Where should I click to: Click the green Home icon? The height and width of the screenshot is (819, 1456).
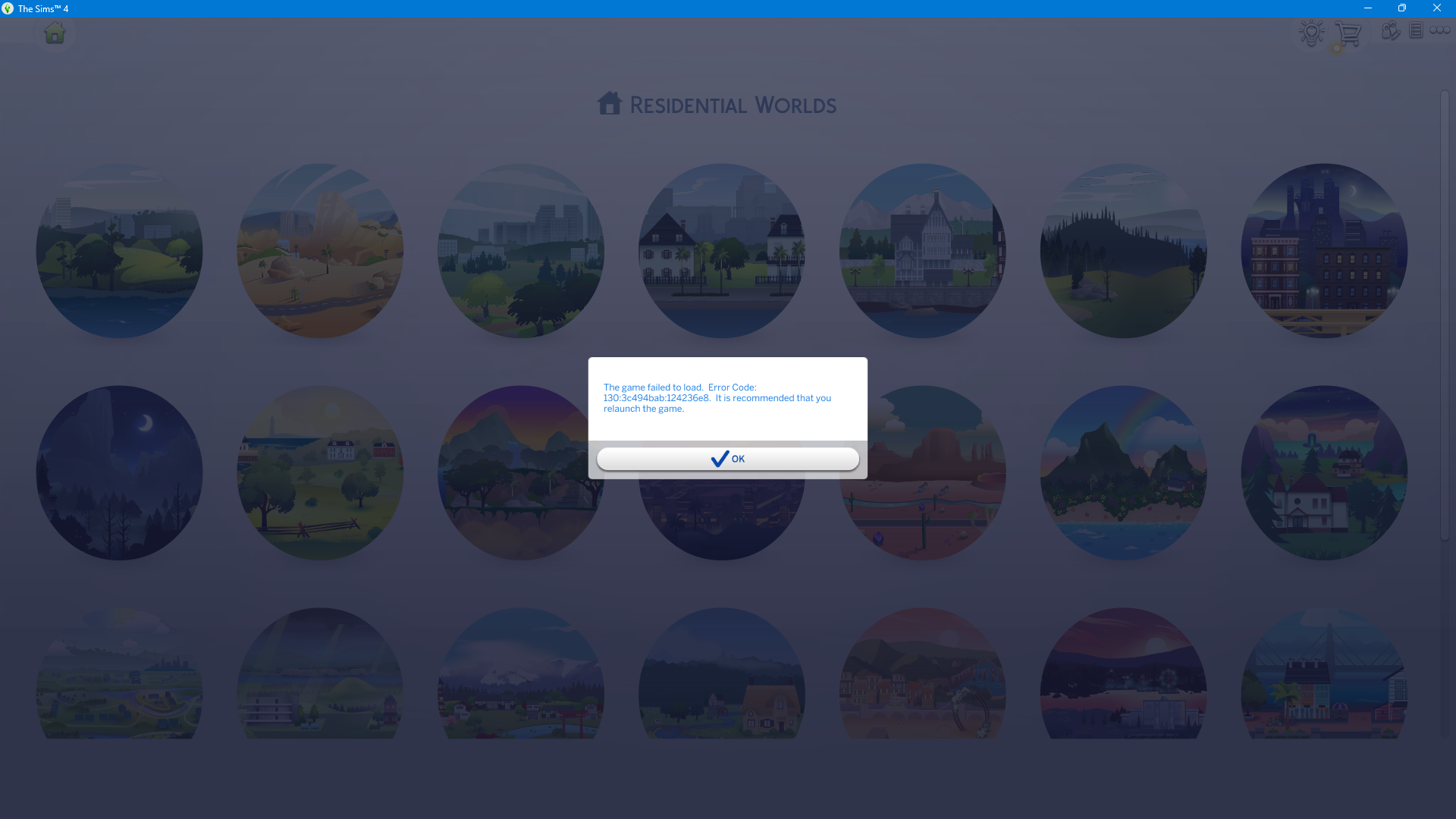coord(55,33)
